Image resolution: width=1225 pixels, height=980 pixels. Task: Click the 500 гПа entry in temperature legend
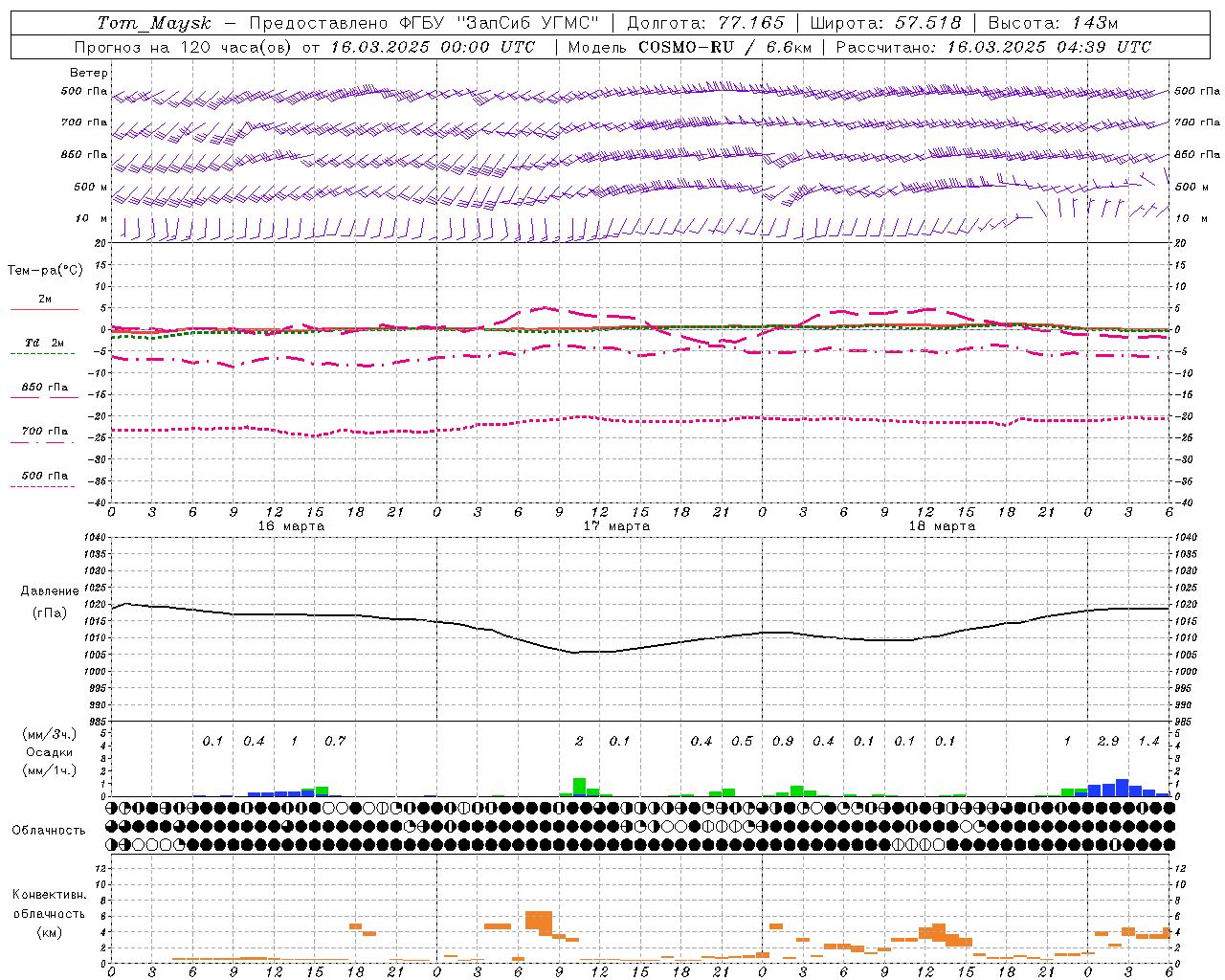click(x=44, y=476)
